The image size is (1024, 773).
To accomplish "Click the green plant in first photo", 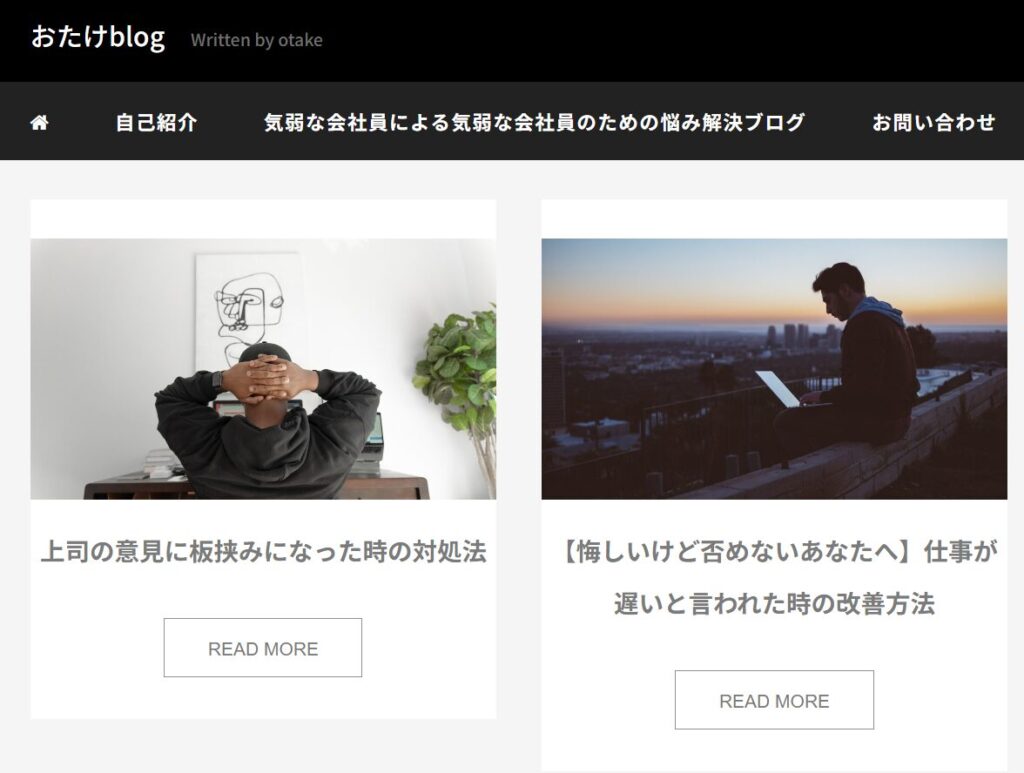I will pyautogui.click(x=457, y=372).
